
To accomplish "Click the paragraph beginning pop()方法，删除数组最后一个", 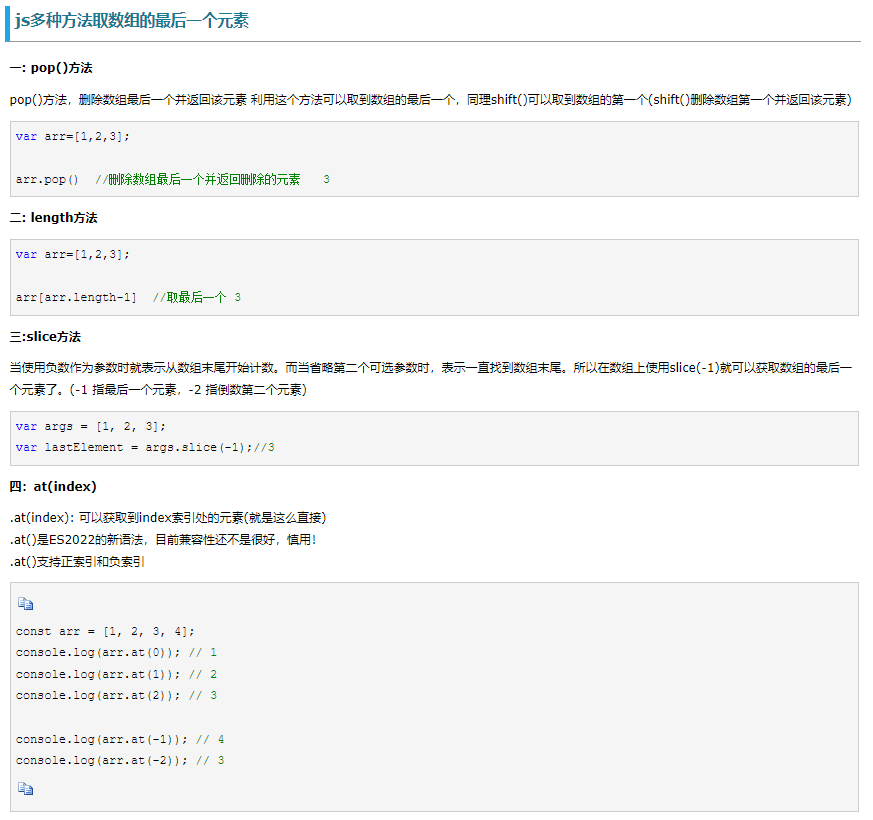I will [x=430, y=100].
